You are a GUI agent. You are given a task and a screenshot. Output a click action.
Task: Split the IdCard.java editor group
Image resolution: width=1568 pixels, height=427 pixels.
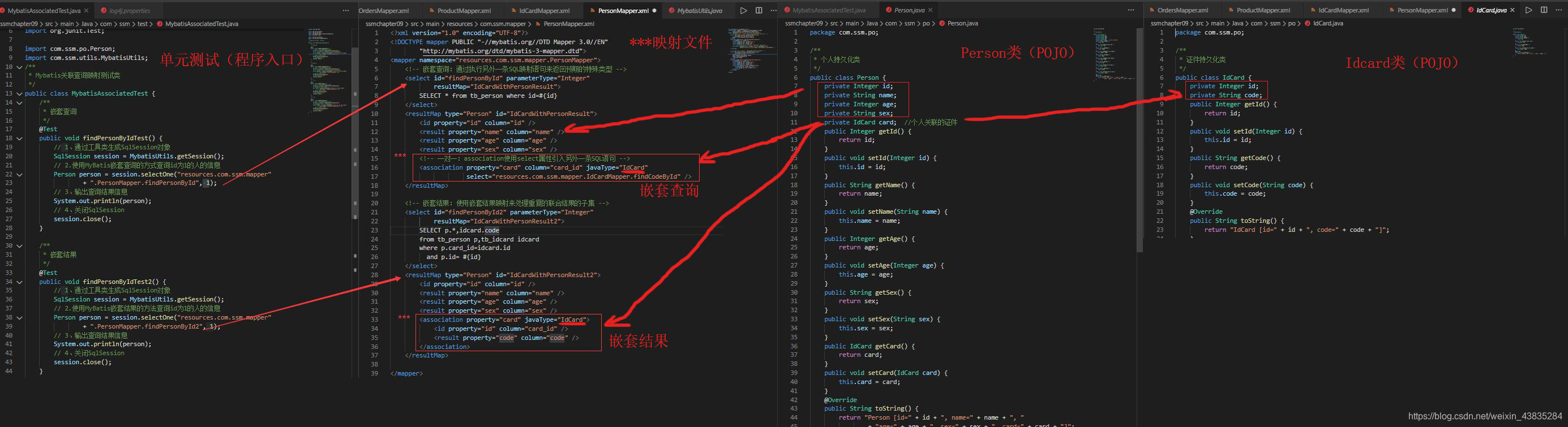tap(1544, 10)
